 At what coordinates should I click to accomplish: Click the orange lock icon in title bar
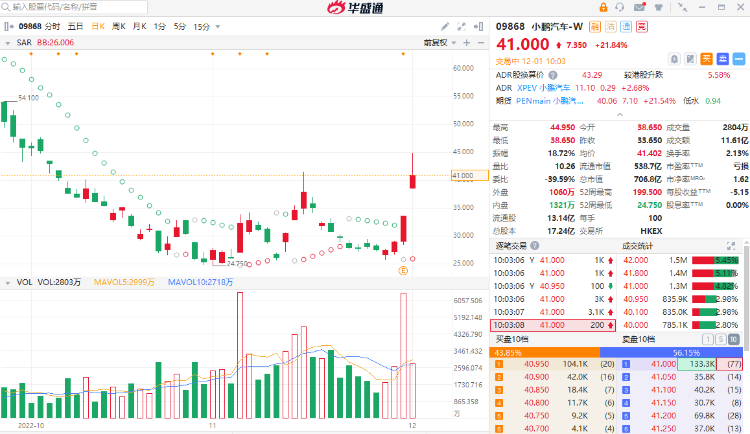click(603, 7)
